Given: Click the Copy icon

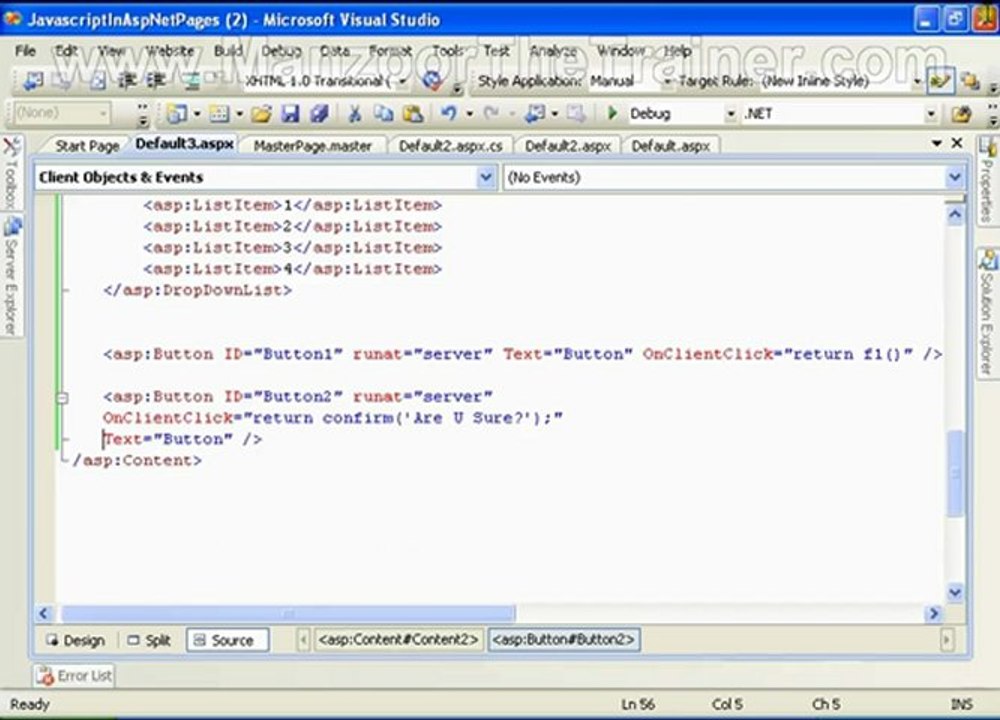Looking at the screenshot, I should click(x=383, y=114).
